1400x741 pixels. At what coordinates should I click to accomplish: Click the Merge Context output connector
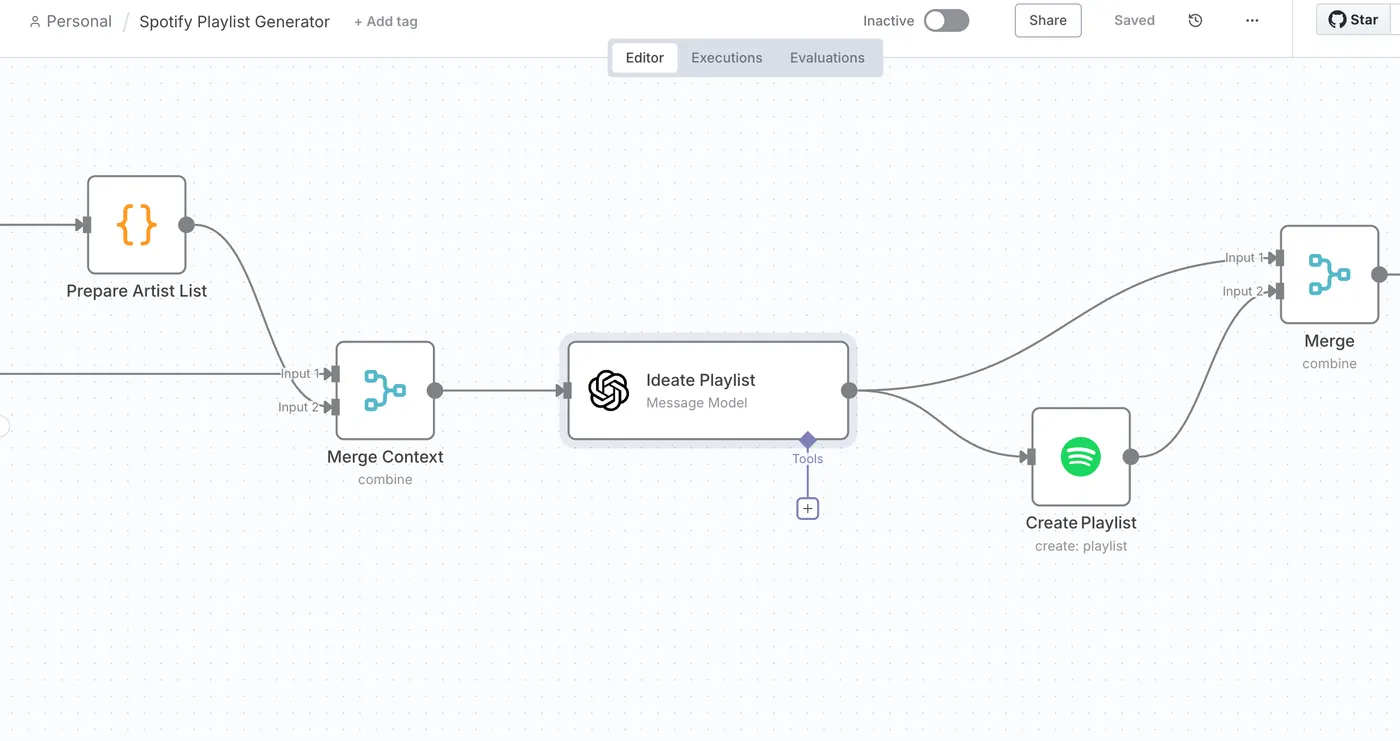[435, 390]
